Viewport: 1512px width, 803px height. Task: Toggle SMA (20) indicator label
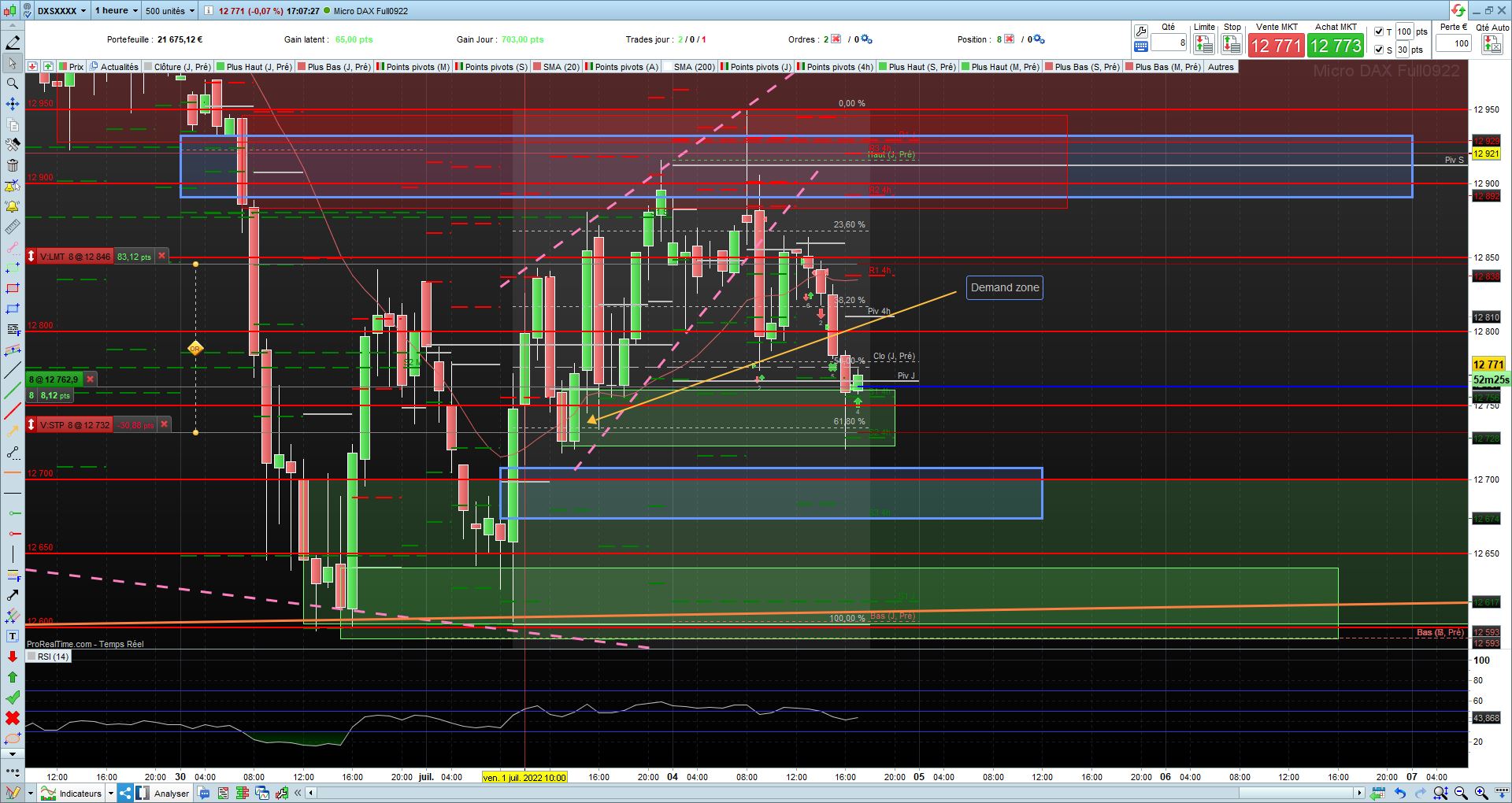557,67
